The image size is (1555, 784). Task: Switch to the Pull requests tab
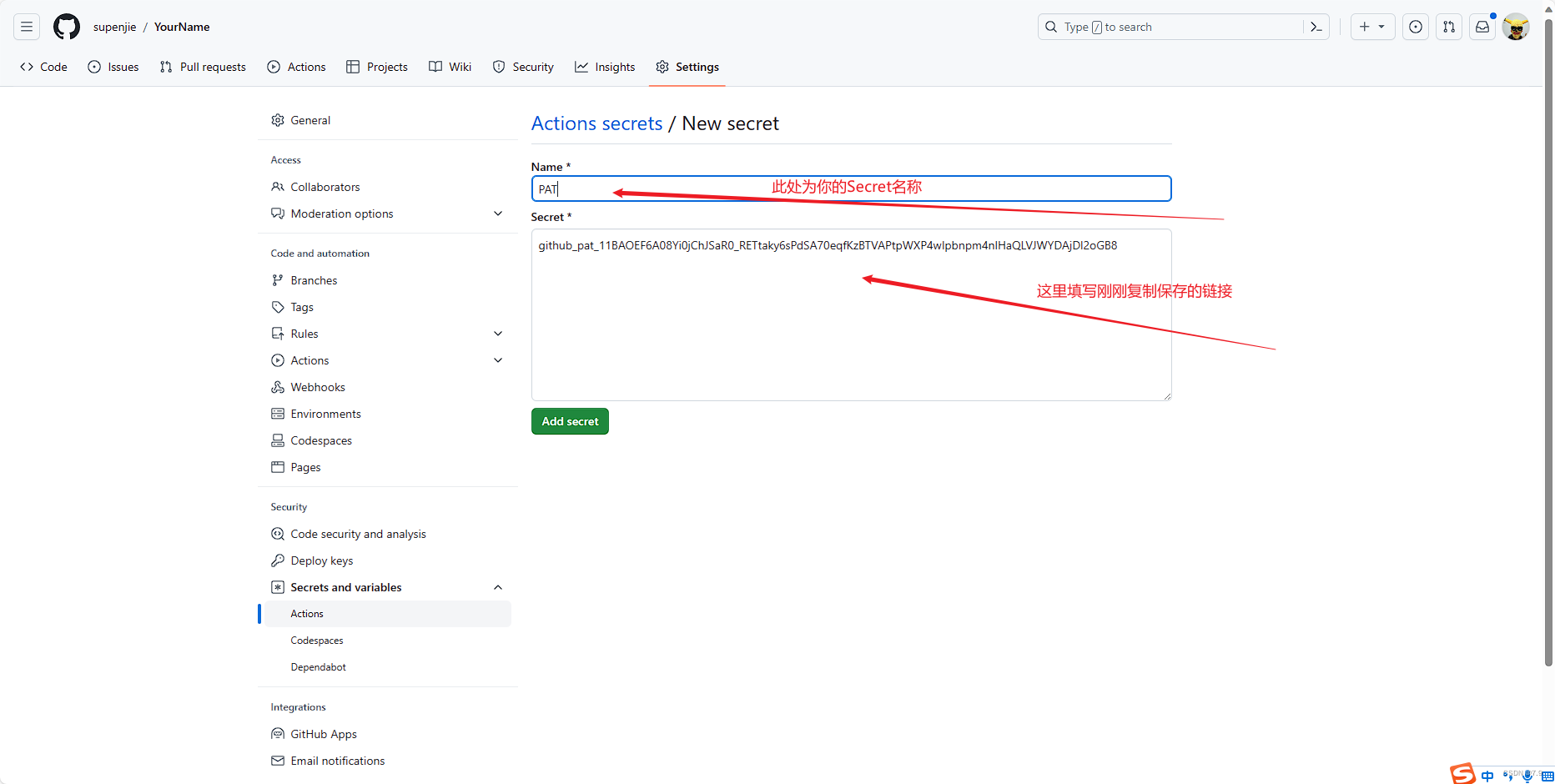point(202,67)
